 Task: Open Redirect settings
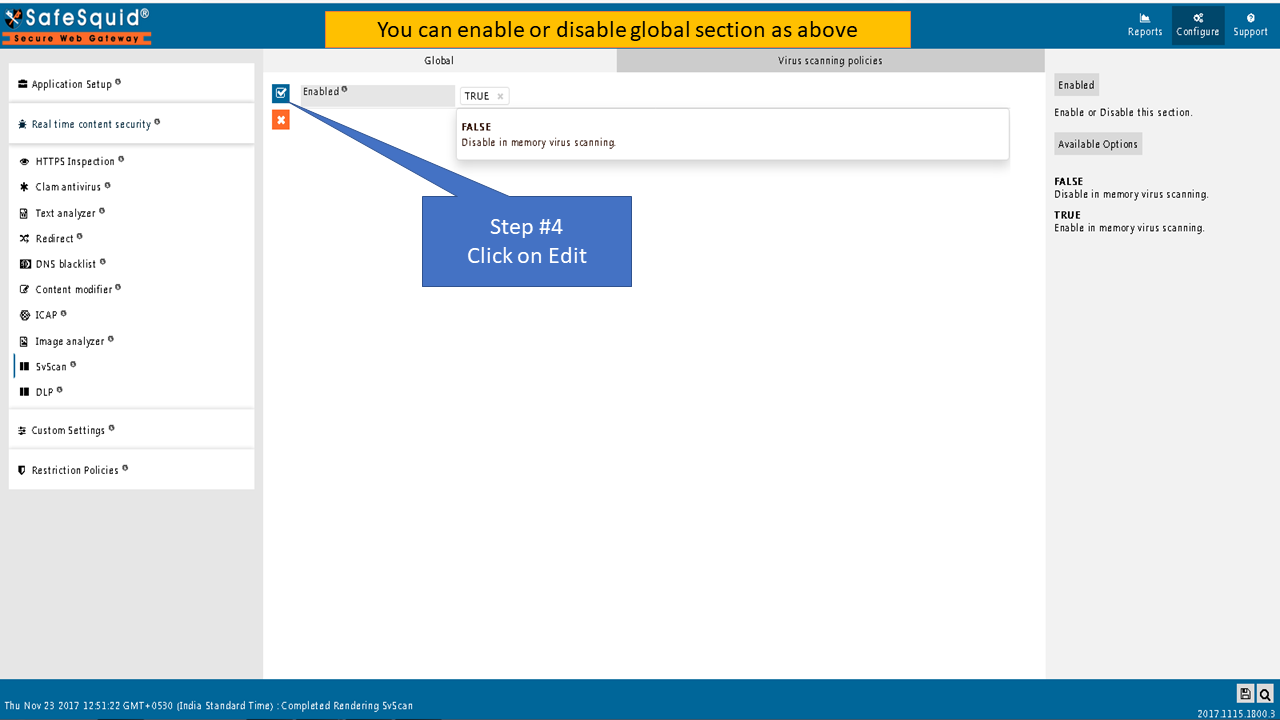pyautogui.click(x=54, y=239)
